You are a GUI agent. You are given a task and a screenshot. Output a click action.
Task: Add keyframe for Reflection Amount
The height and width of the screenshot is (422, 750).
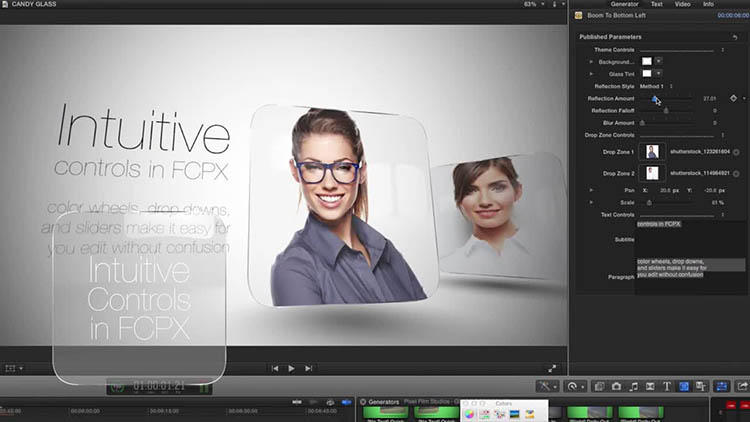pos(733,98)
